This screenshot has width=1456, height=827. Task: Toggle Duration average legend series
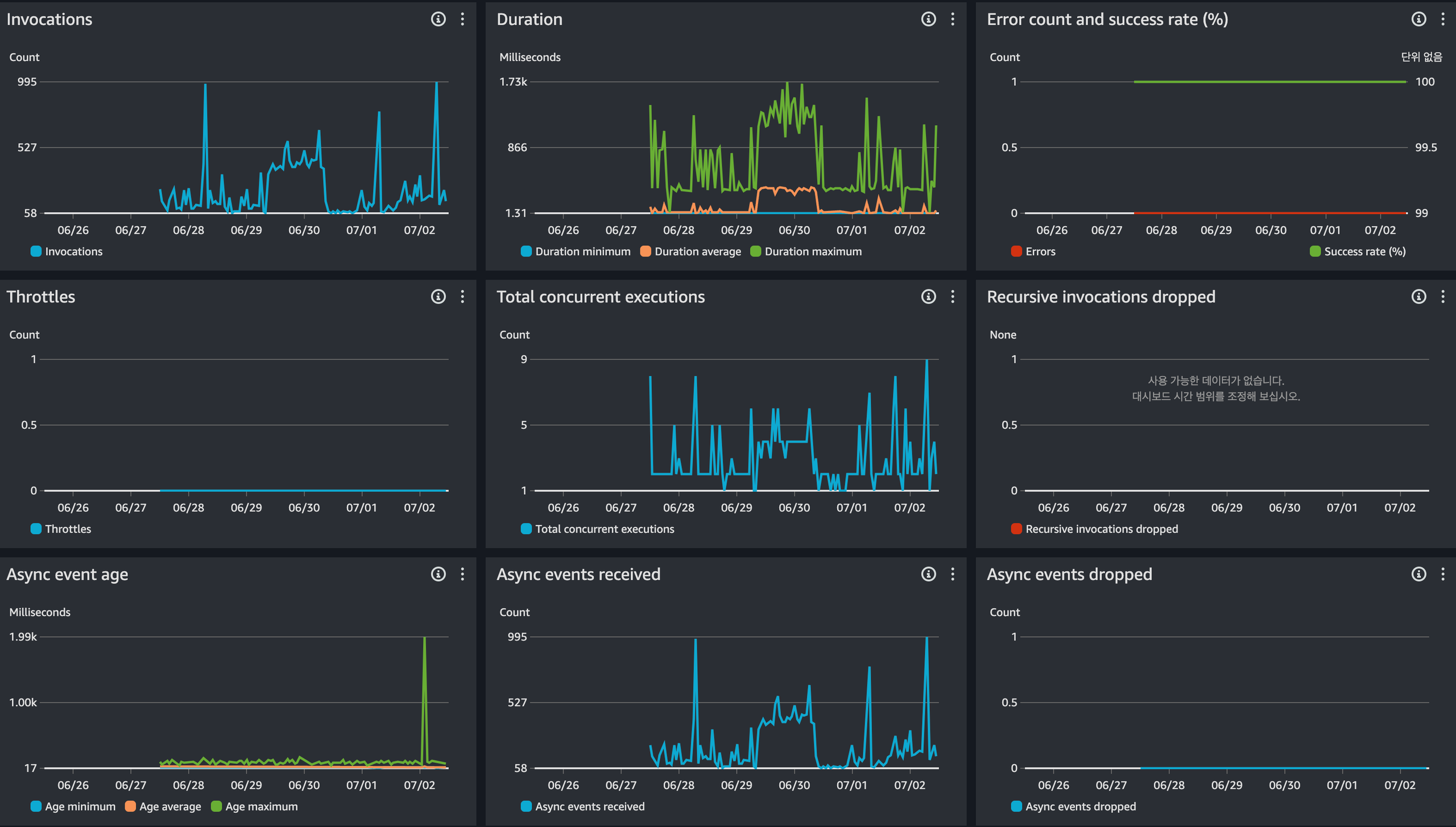tap(697, 251)
